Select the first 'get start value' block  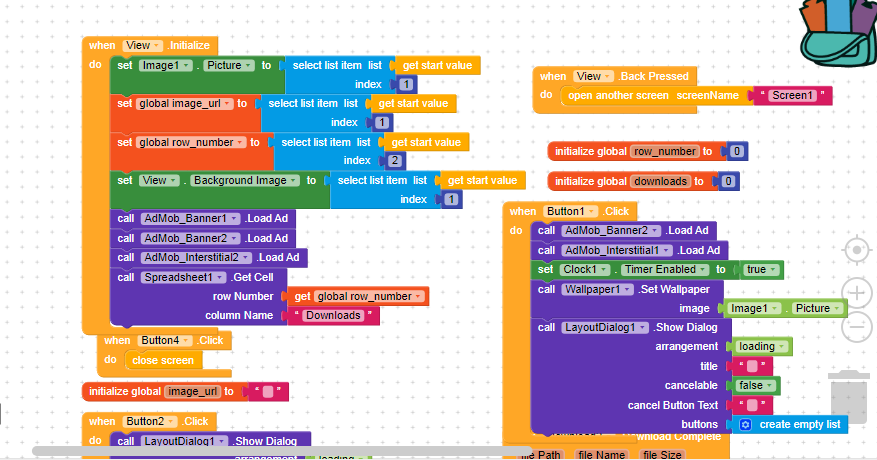click(437, 65)
